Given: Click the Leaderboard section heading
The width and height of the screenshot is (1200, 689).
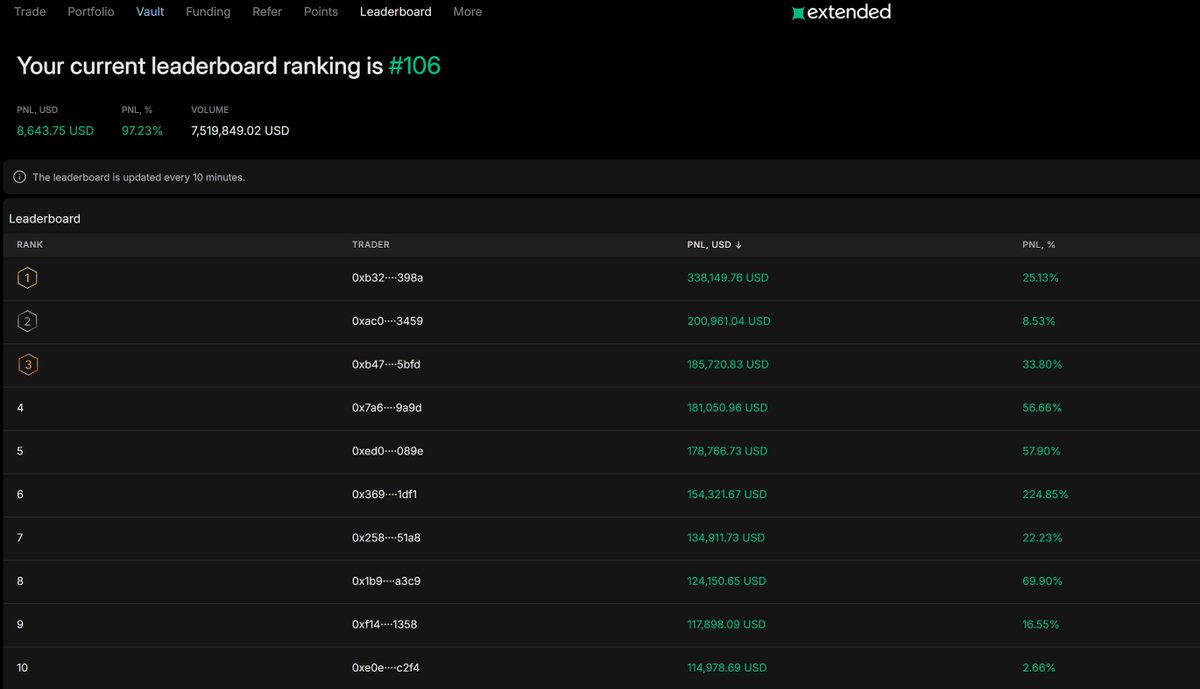Looking at the screenshot, I should [45, 218].
